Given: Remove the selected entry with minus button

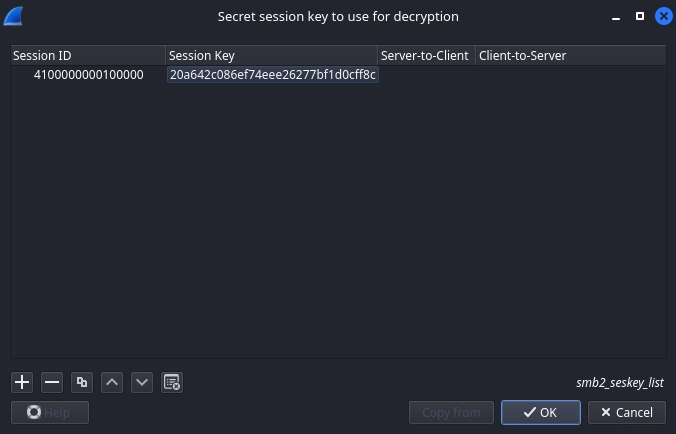Looking at the screenshot, I should click(x=52, y=382).
